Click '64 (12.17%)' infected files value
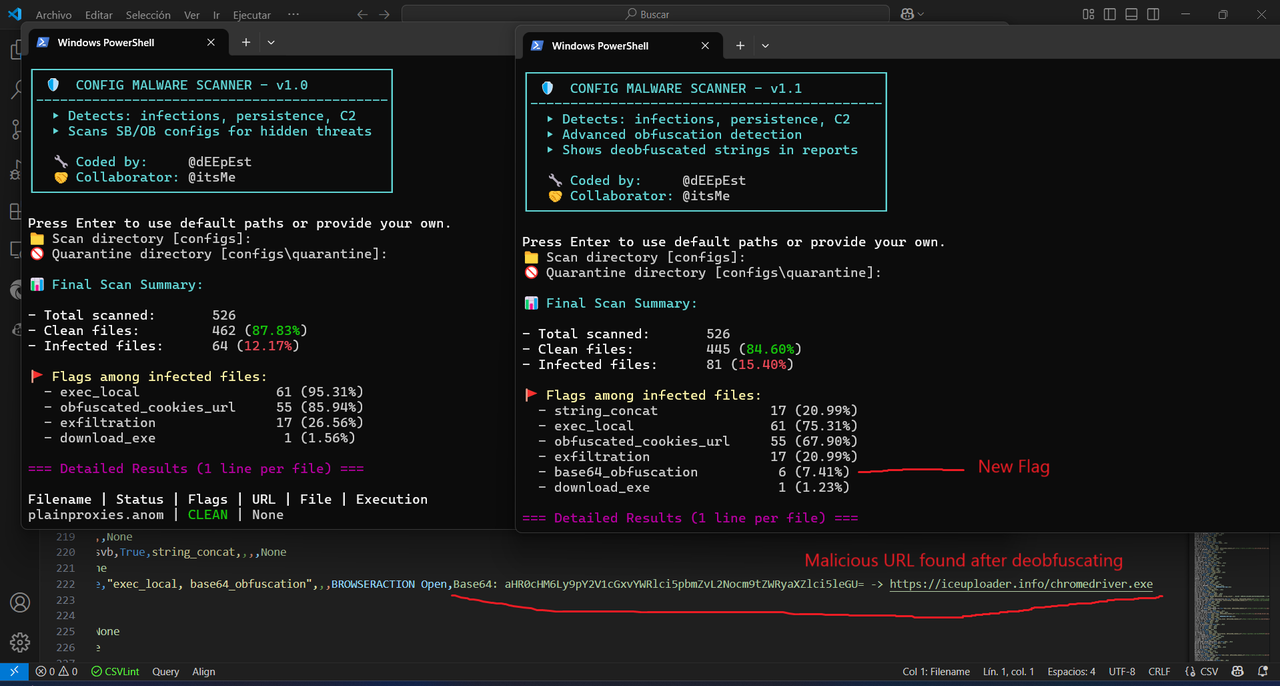Screen dimensions: 1280x686 coord(255,346)
